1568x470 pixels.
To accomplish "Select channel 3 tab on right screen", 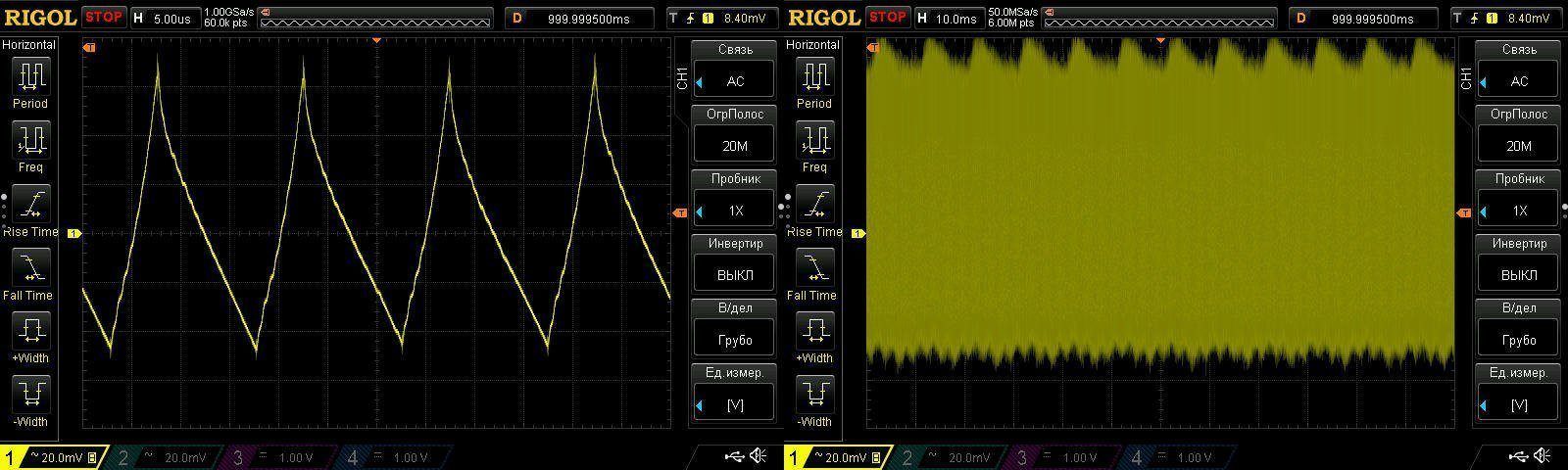I will (x=1064, y=457).
